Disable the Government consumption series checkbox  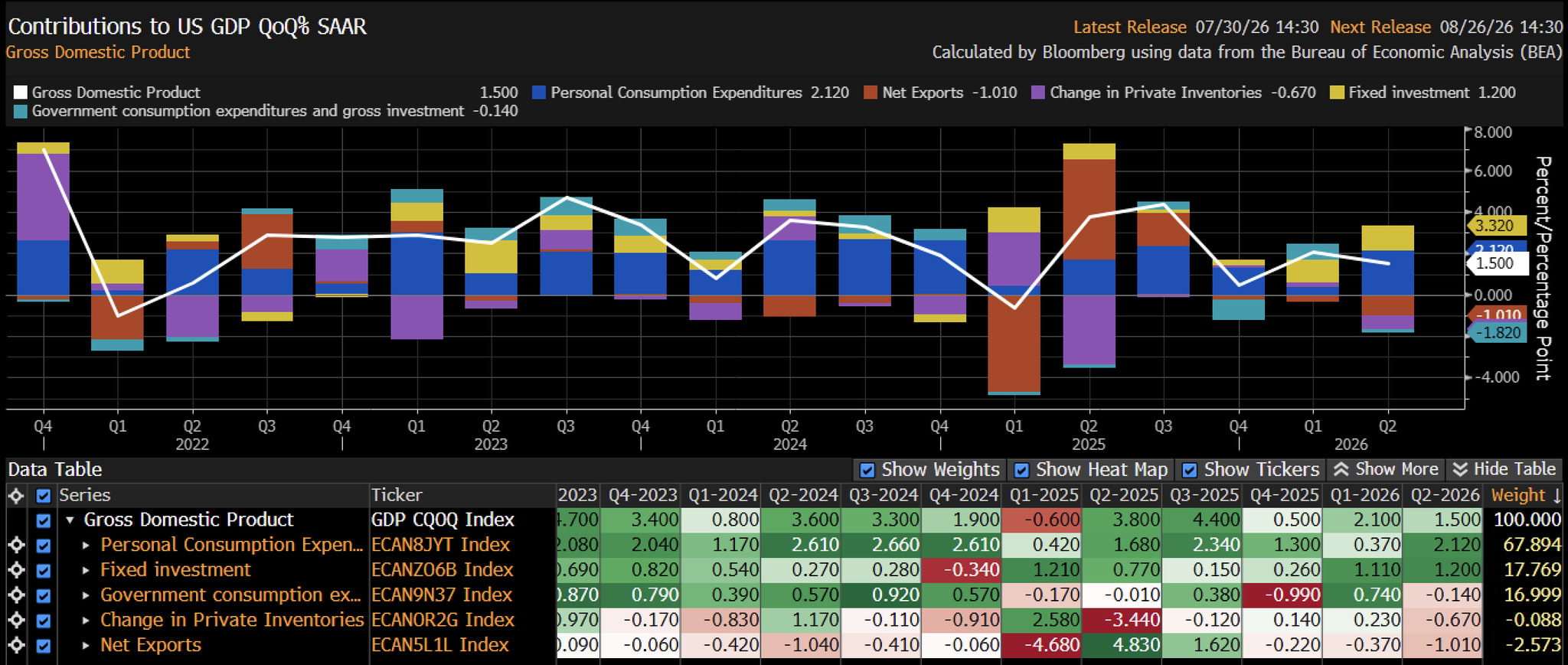[44, 595]
